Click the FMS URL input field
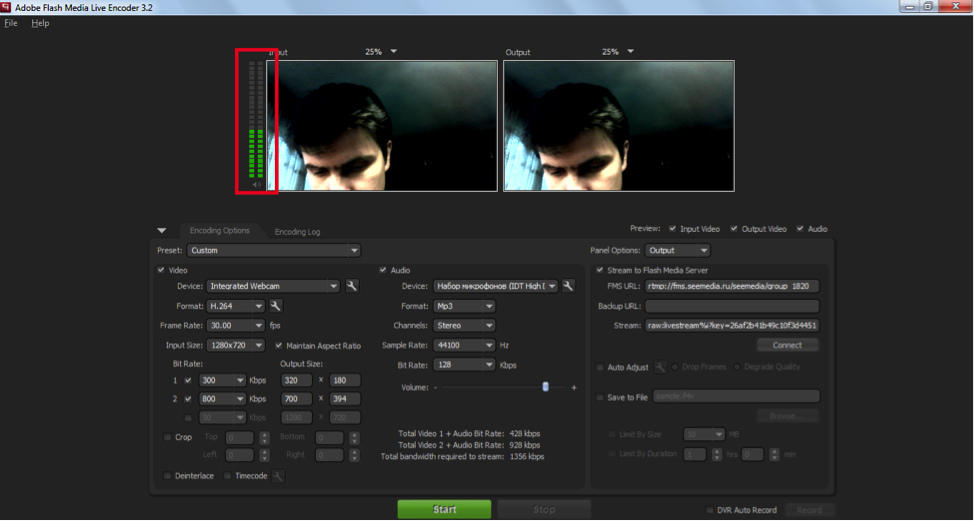Screen dimensions: 974x521 tap(732, 286)
